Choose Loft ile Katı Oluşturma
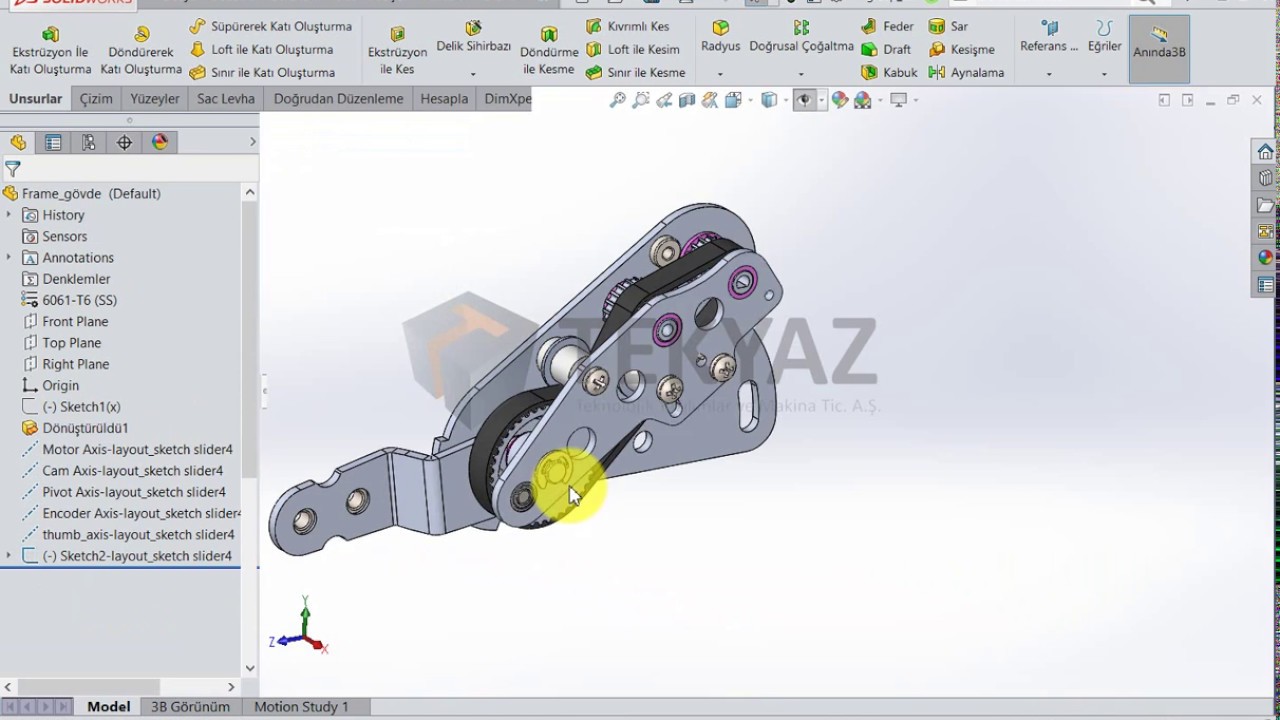This screenshot has width=1280, height=720. tap(261, 49)
